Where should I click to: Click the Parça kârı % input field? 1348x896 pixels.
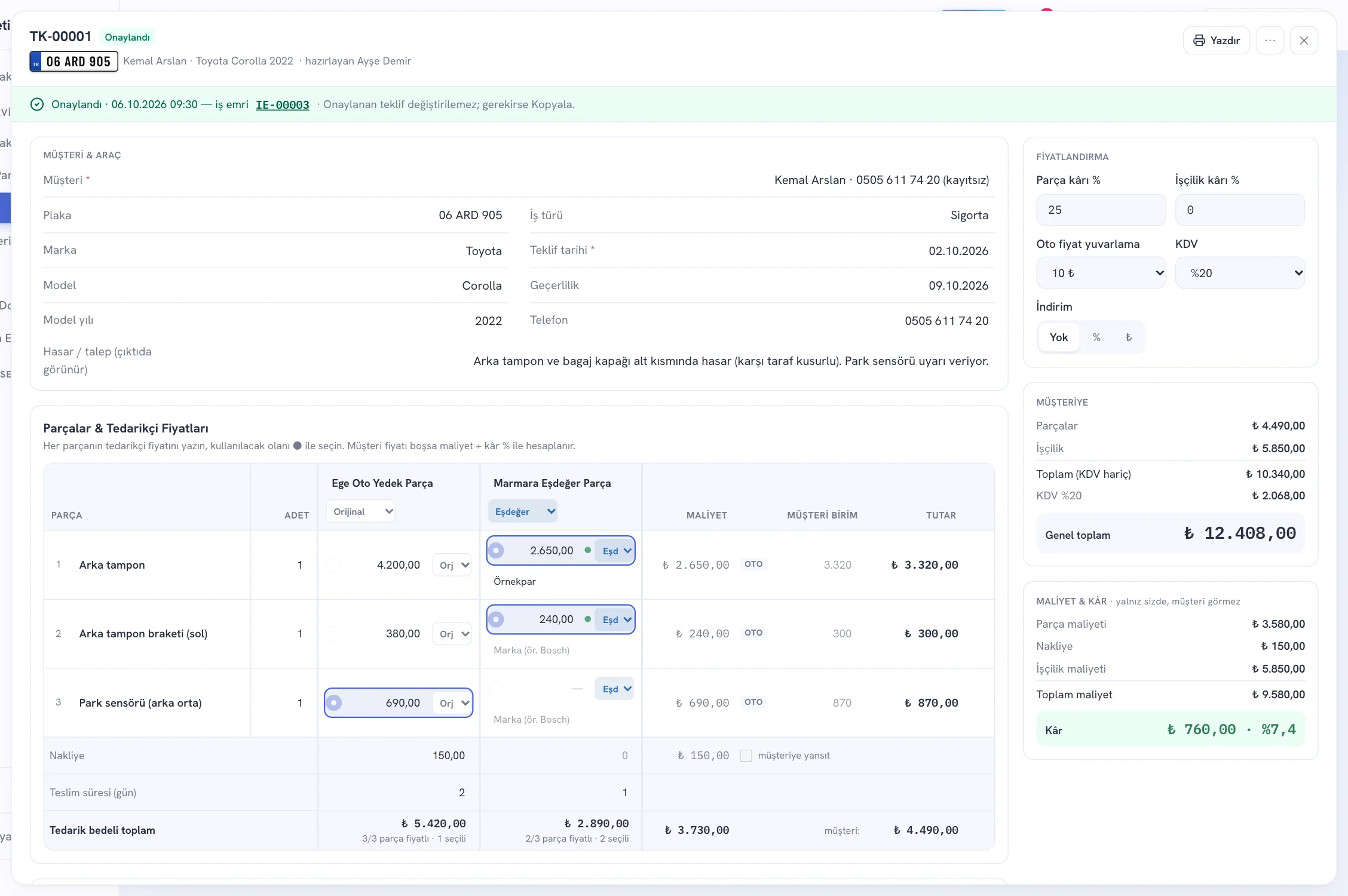click(x=1101, y=210)
